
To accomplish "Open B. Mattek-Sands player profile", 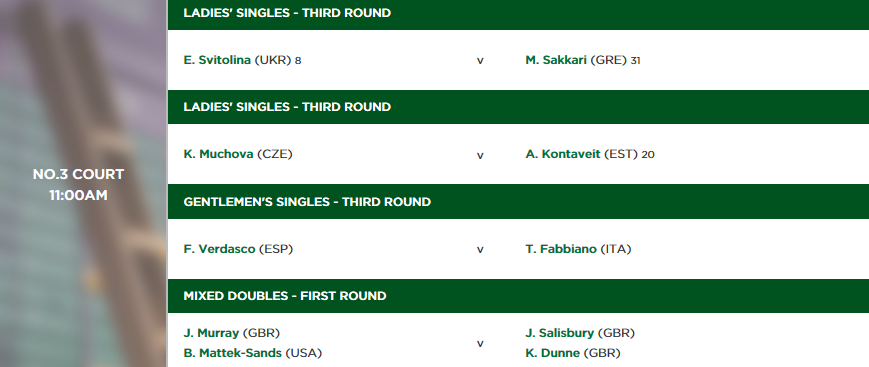I will tap(232, 353).
